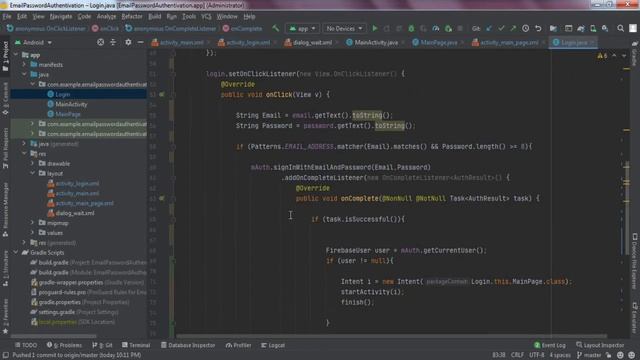Click the CRLF line separator indicator
Image resolution: width=640 pixels, height=360 pixels.
pyautogui.click(x=517, y=355)
